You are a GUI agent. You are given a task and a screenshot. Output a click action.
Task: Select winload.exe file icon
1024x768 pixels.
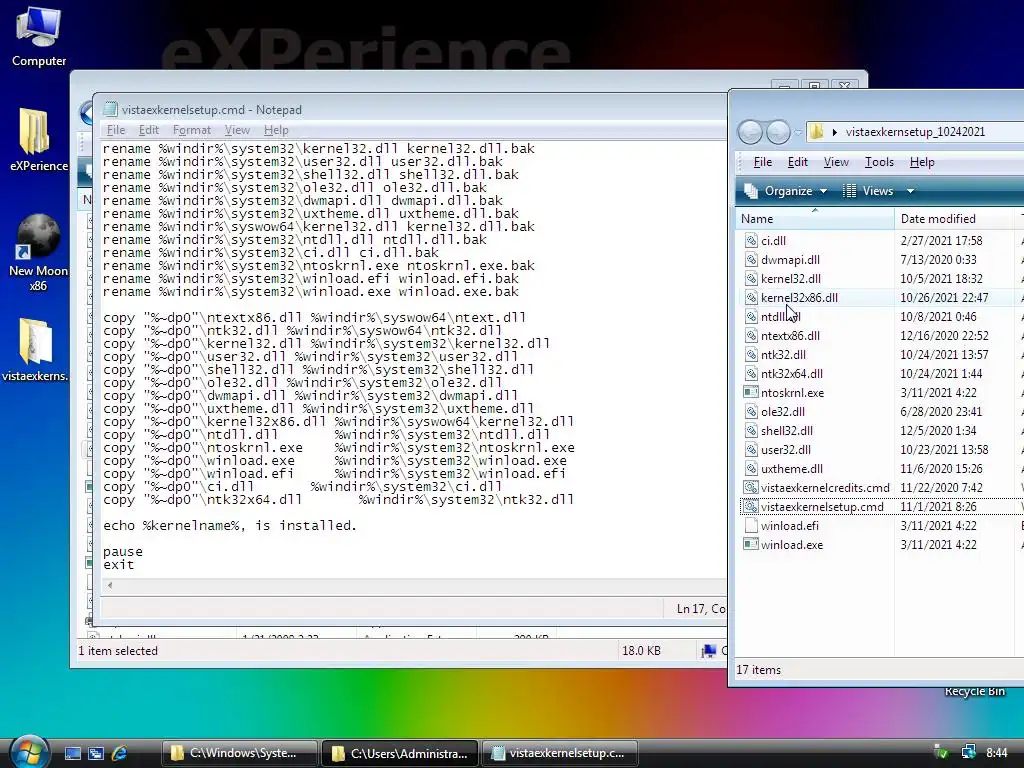[x=751, y=545]
